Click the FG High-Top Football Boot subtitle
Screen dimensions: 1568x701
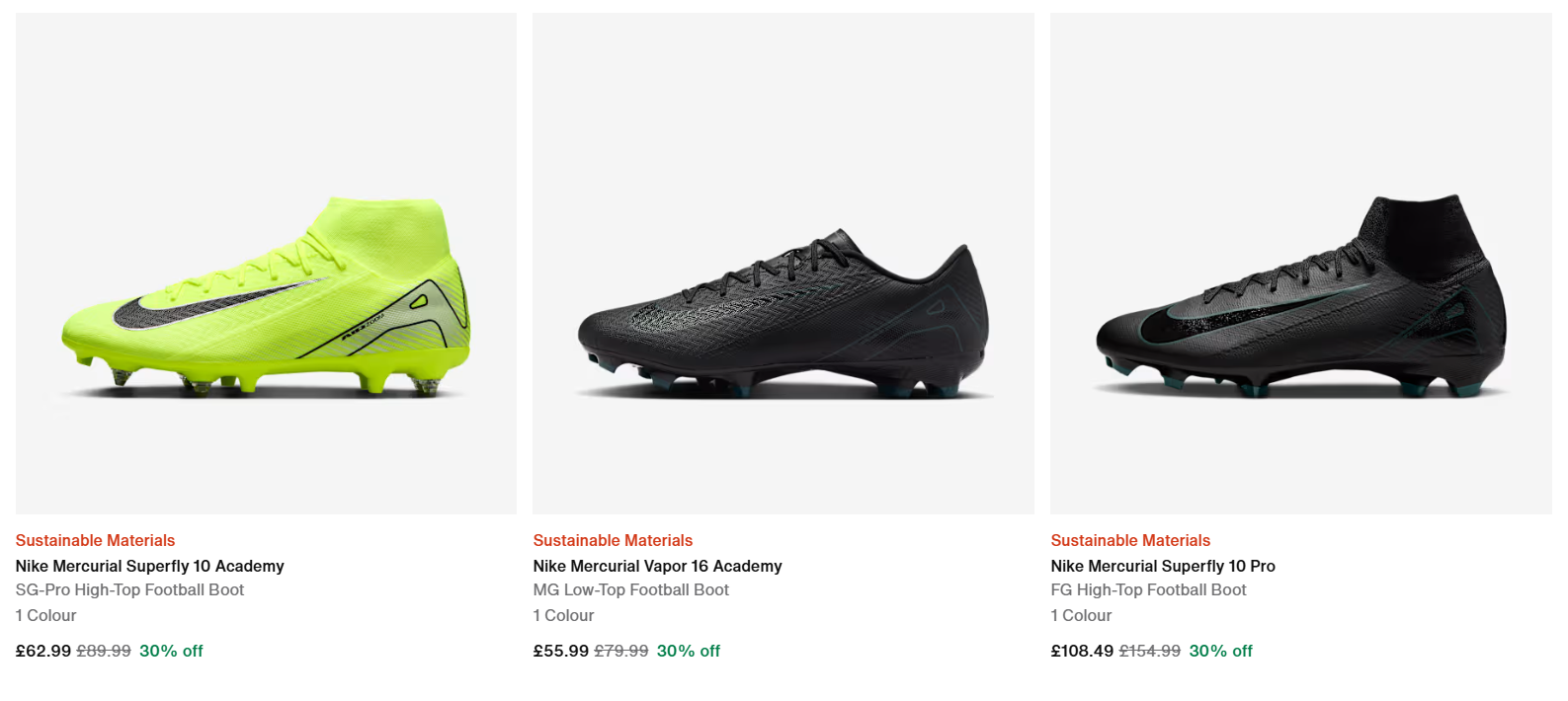1148,589
